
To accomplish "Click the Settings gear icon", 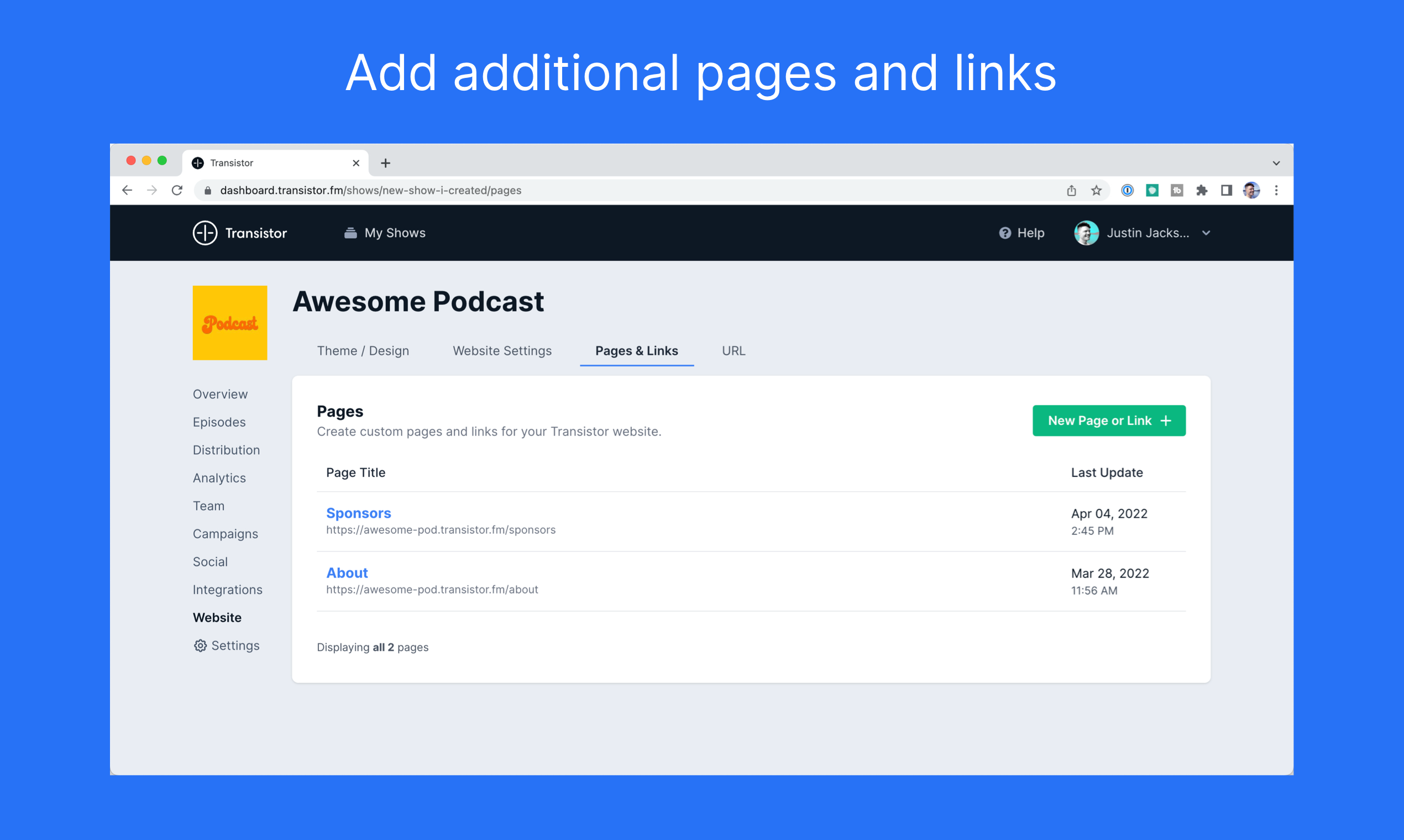I will coord(200,646).
